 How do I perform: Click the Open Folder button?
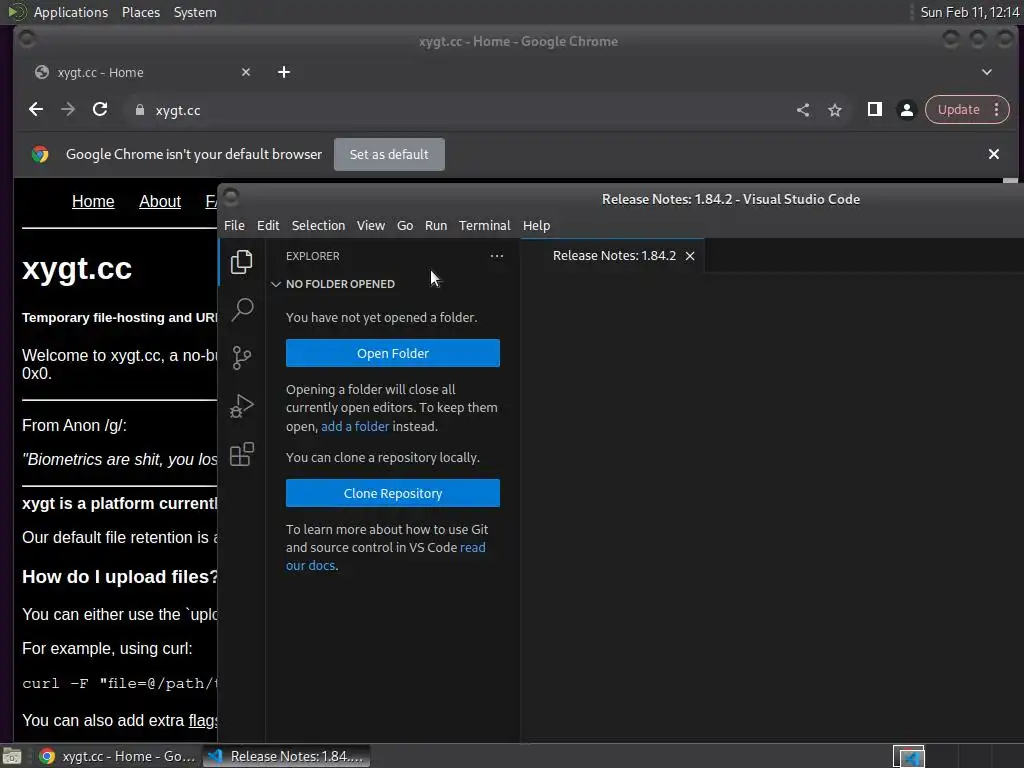point(392,353)
